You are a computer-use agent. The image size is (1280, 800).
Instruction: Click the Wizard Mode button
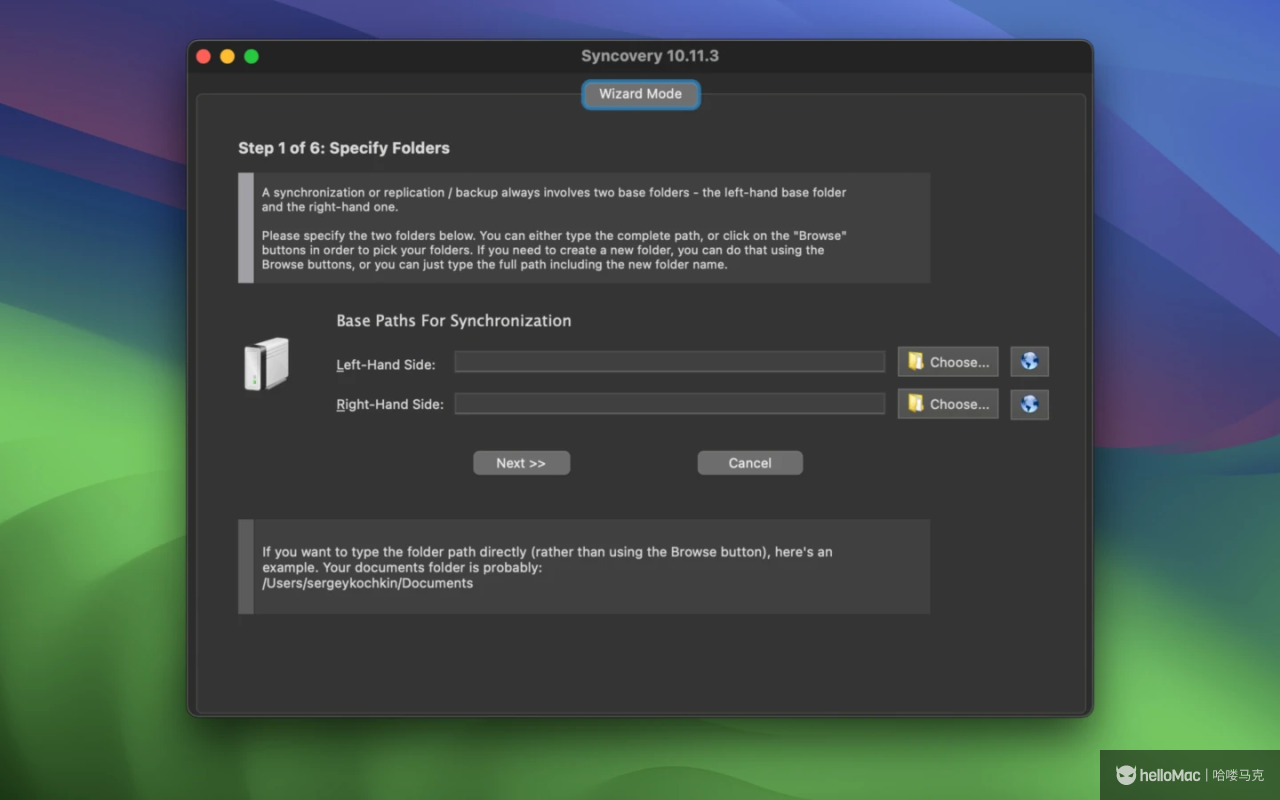pyautogui.click(x=640, y=94)
